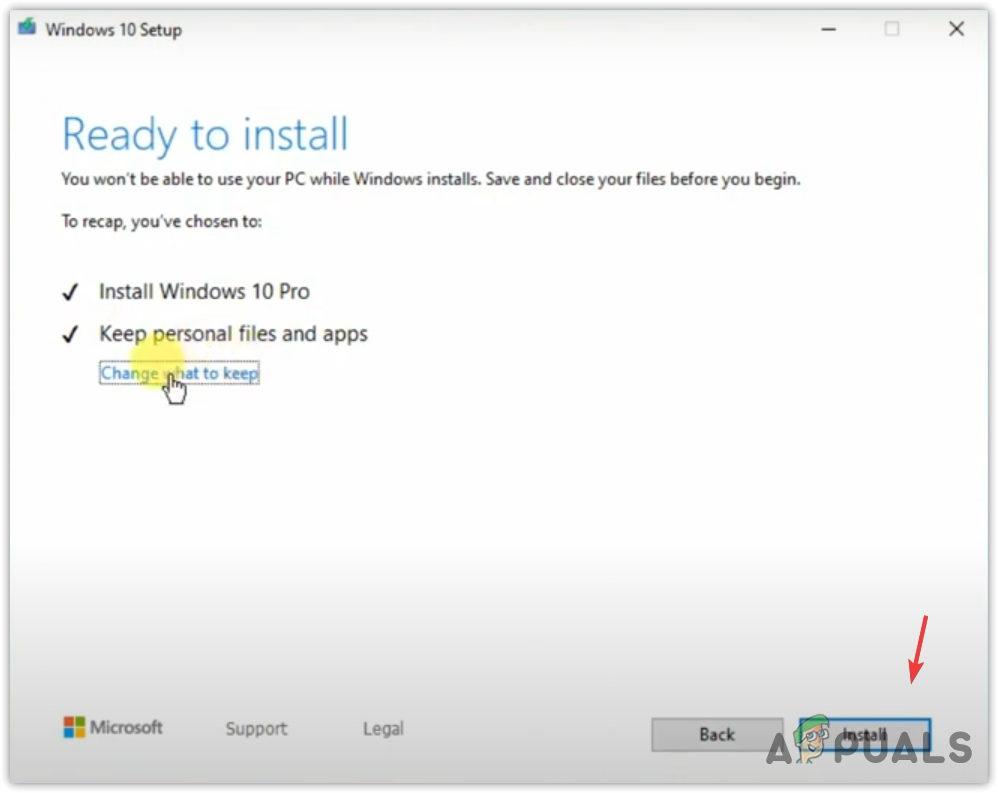Click 'To recap, you've chosen to:' text
This screenshot has height=793, width=998.
[x=162, y=221]
